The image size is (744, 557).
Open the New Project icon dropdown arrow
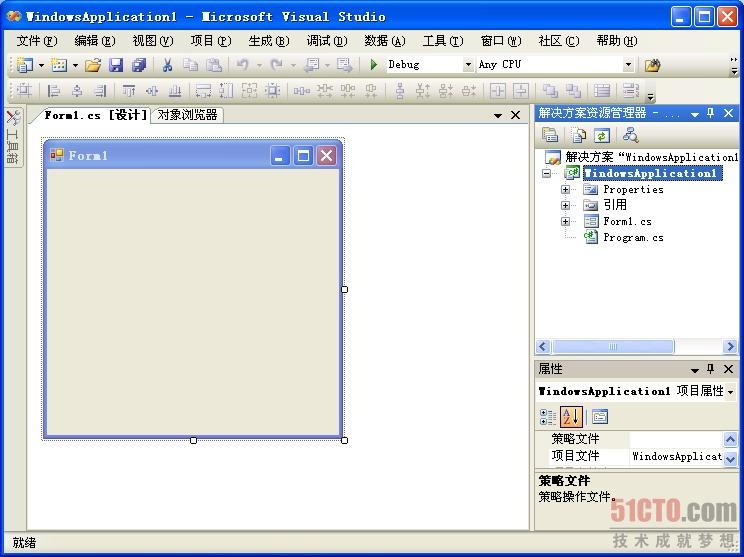[41, 65]
